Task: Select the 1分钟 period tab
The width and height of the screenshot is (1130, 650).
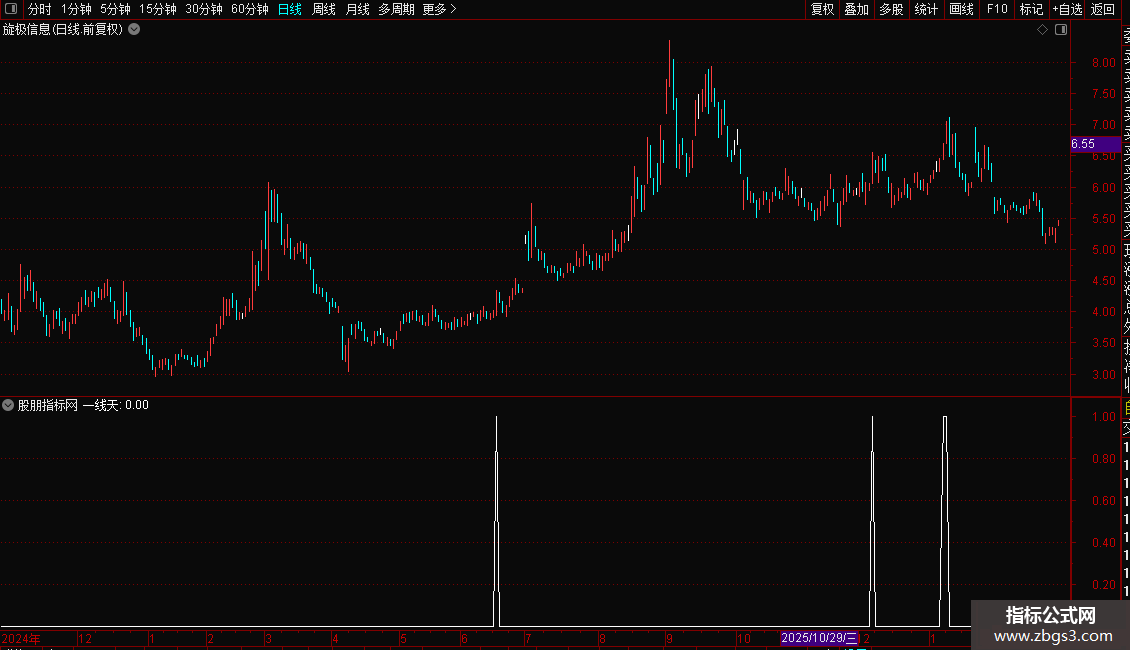Action: [76, 9]
